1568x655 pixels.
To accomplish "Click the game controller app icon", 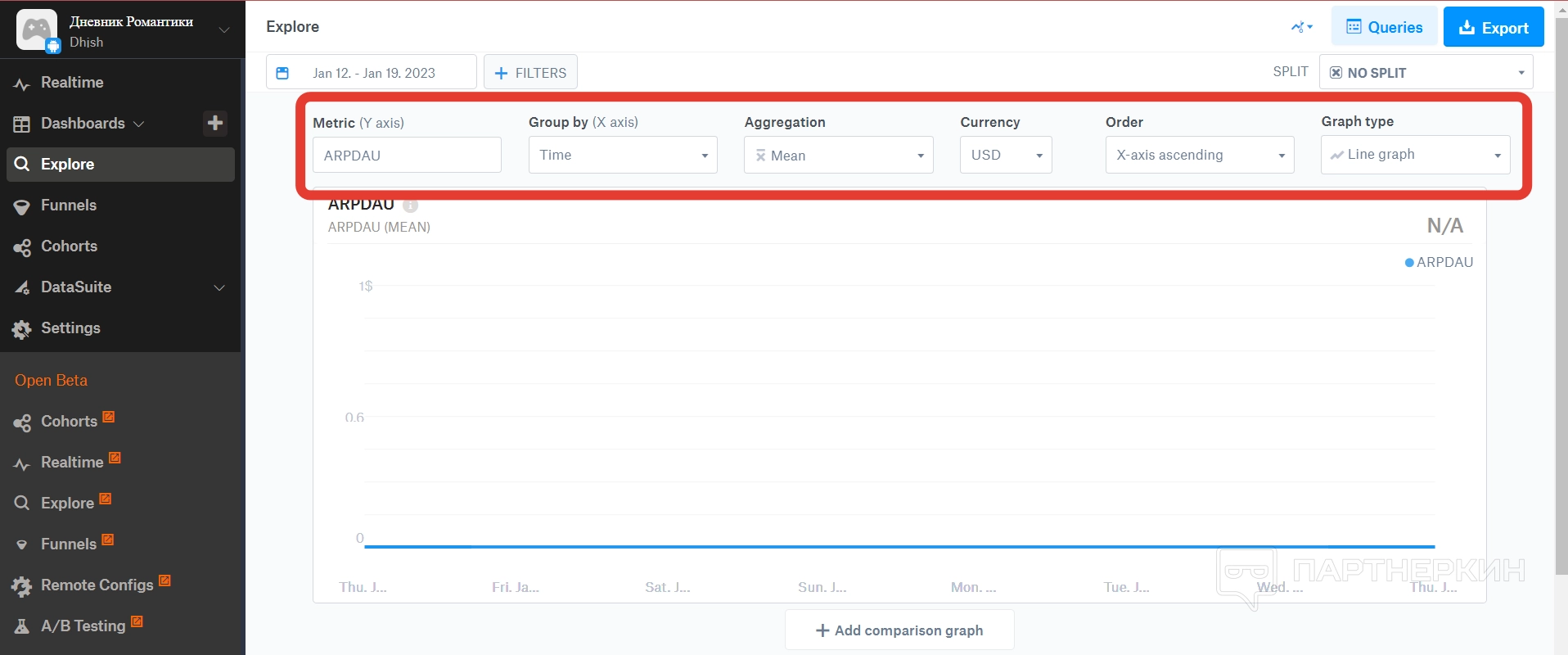I will 37,30.
